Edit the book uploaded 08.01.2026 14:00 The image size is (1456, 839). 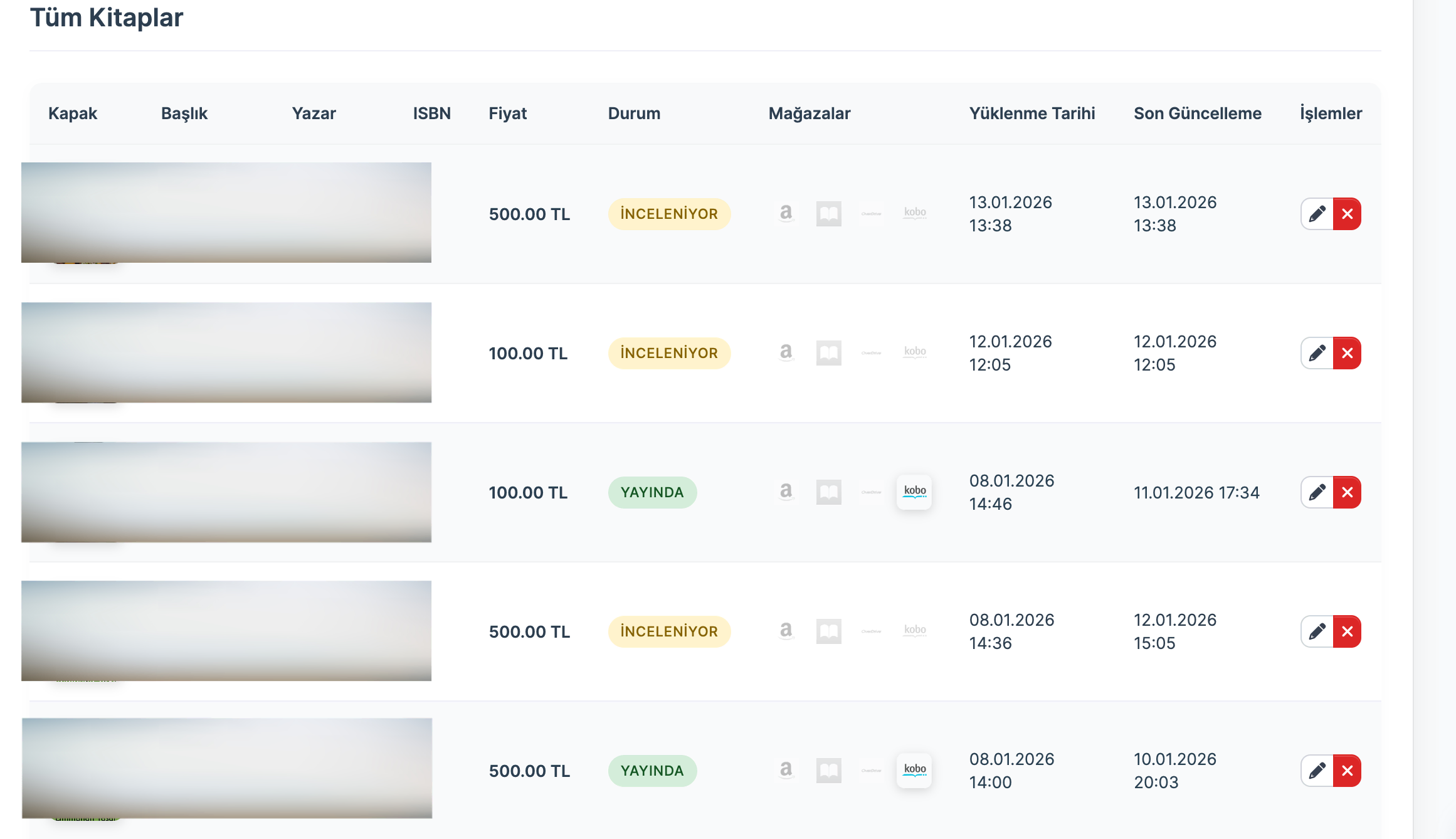[1317, 771]
